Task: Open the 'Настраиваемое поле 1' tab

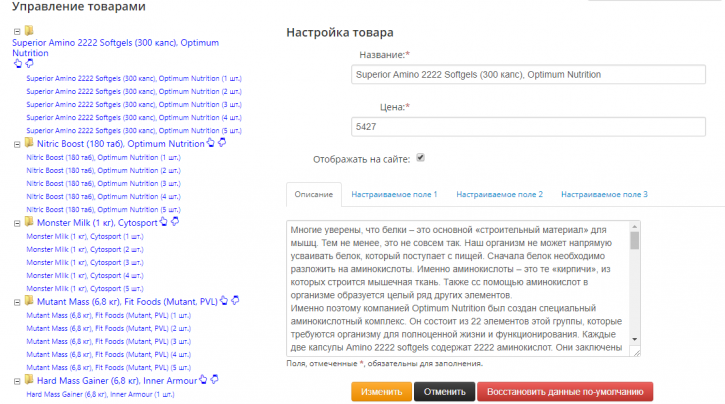Action: click(x=394, y=195)
